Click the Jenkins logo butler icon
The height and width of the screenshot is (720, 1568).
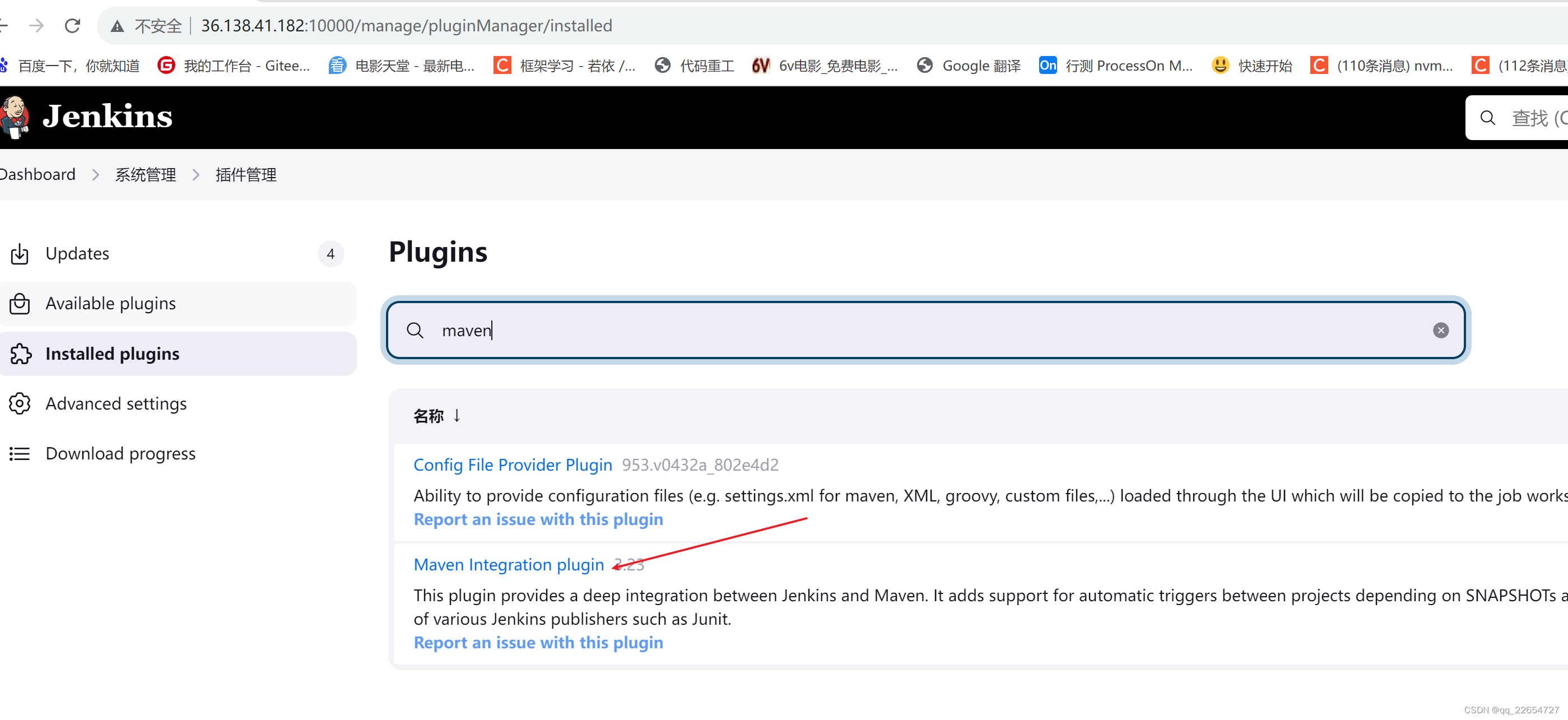point(15,117)
